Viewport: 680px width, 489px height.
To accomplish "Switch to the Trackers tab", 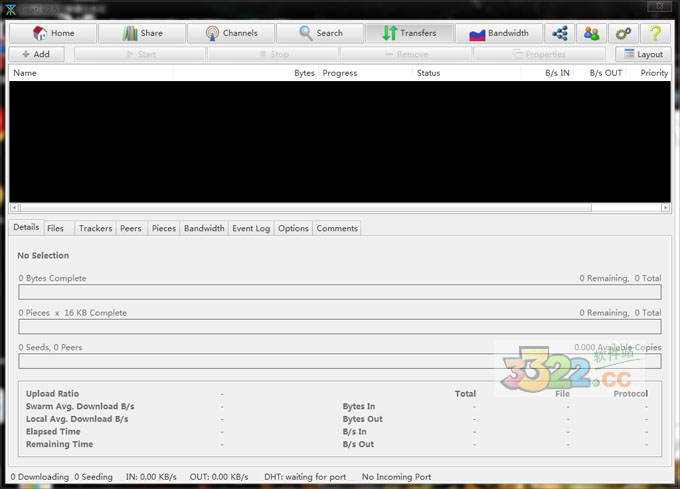I will [95, 228].
